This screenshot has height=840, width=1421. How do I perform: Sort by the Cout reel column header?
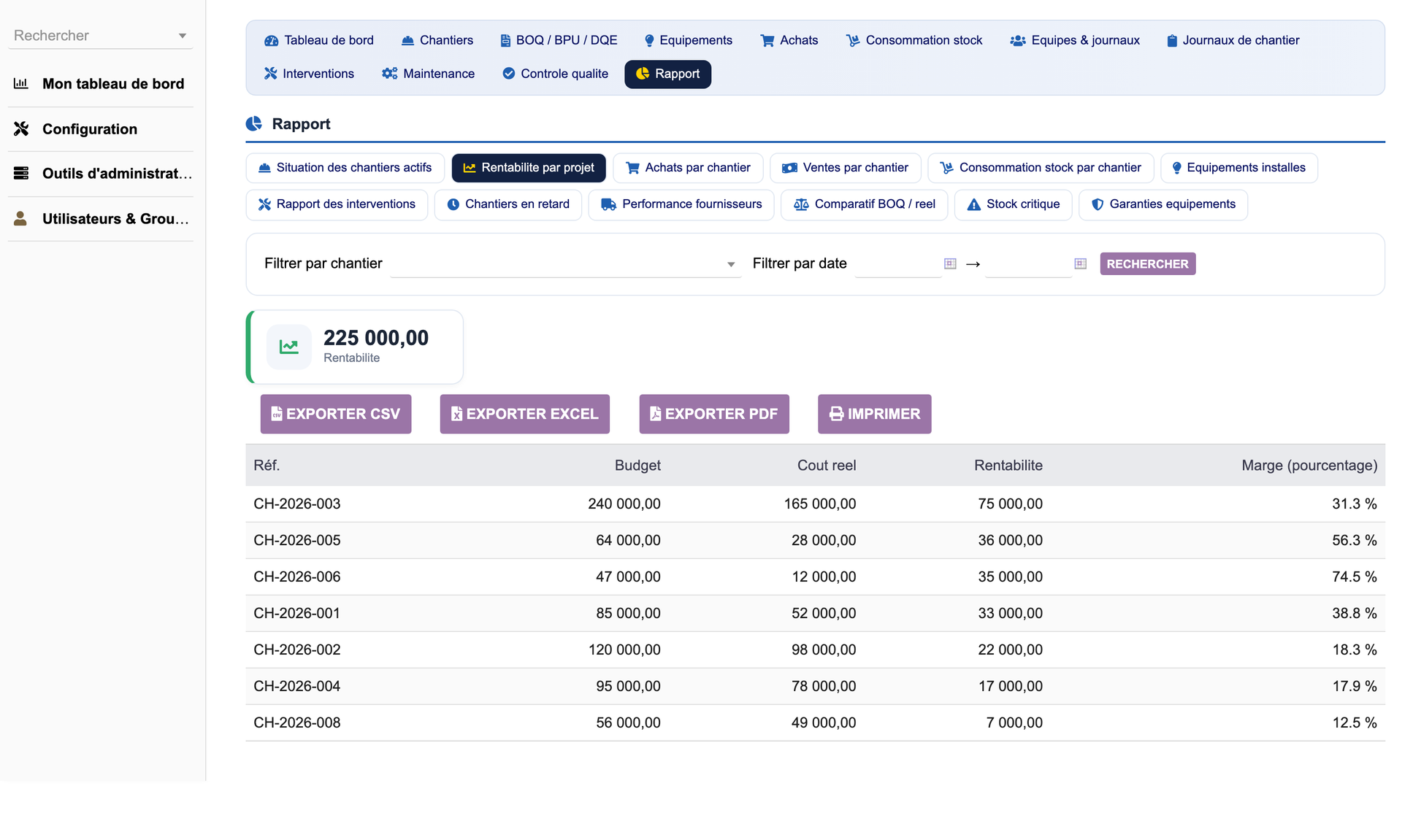point(827,466)
